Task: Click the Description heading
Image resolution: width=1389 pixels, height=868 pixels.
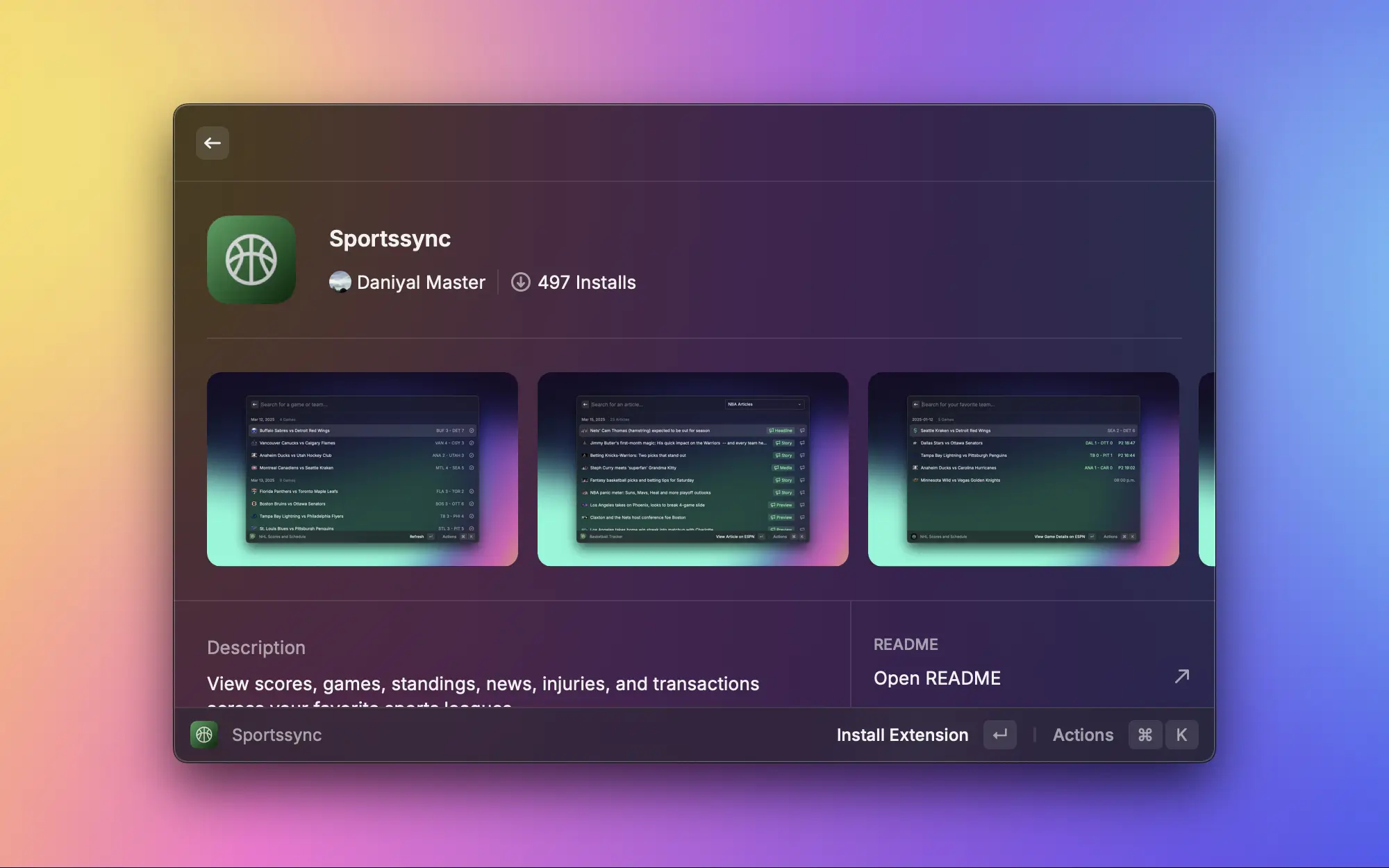Action: tap(256, 647)
